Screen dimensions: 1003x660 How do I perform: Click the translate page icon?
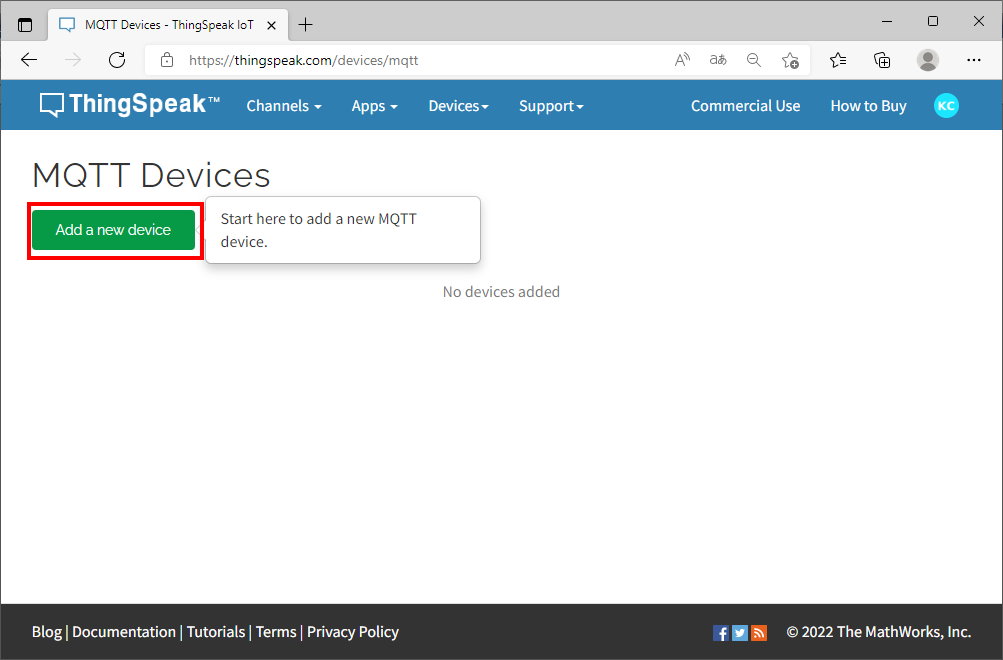[718, 60]
